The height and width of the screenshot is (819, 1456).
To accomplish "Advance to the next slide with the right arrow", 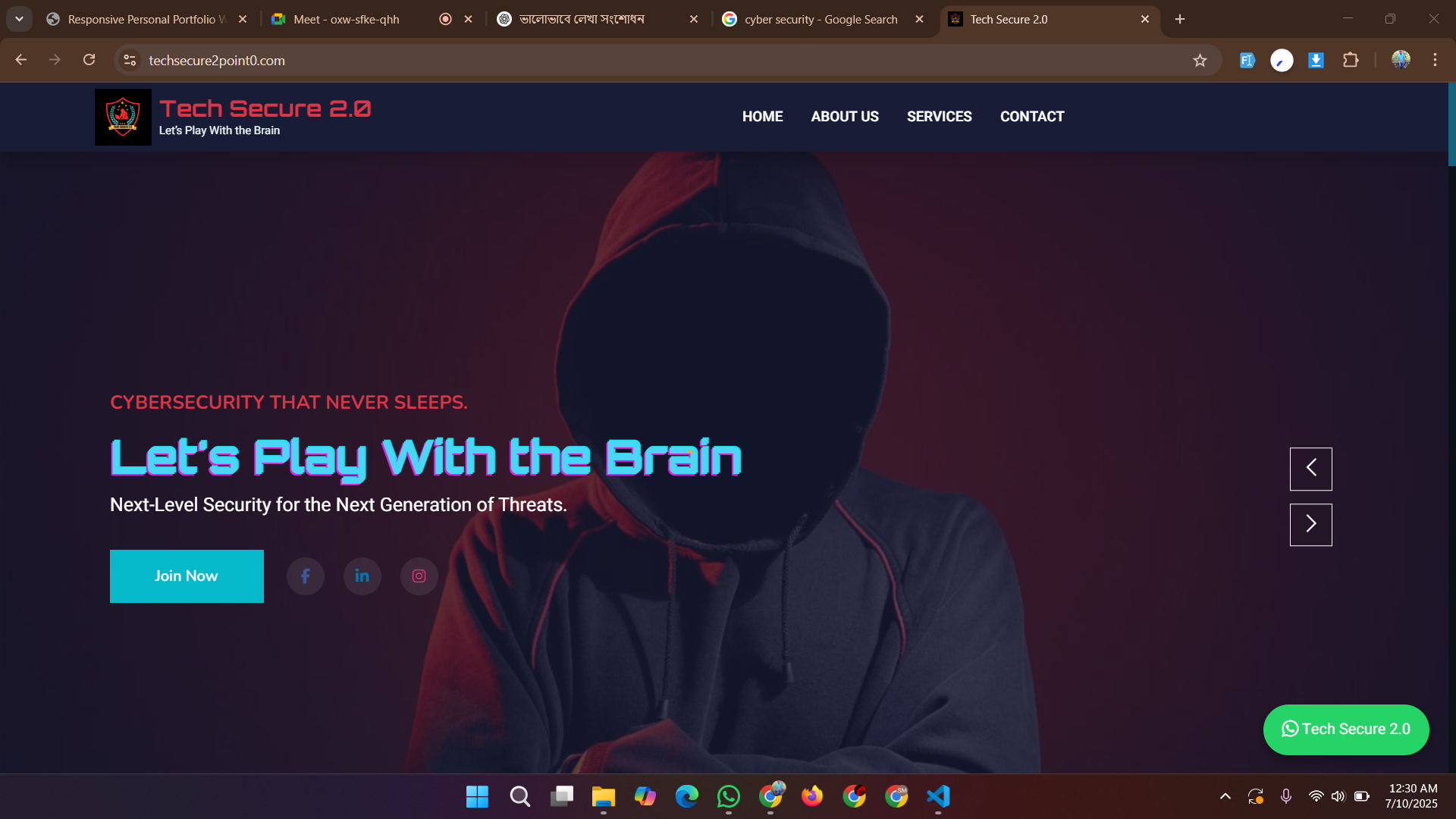I will point(1310,524).
